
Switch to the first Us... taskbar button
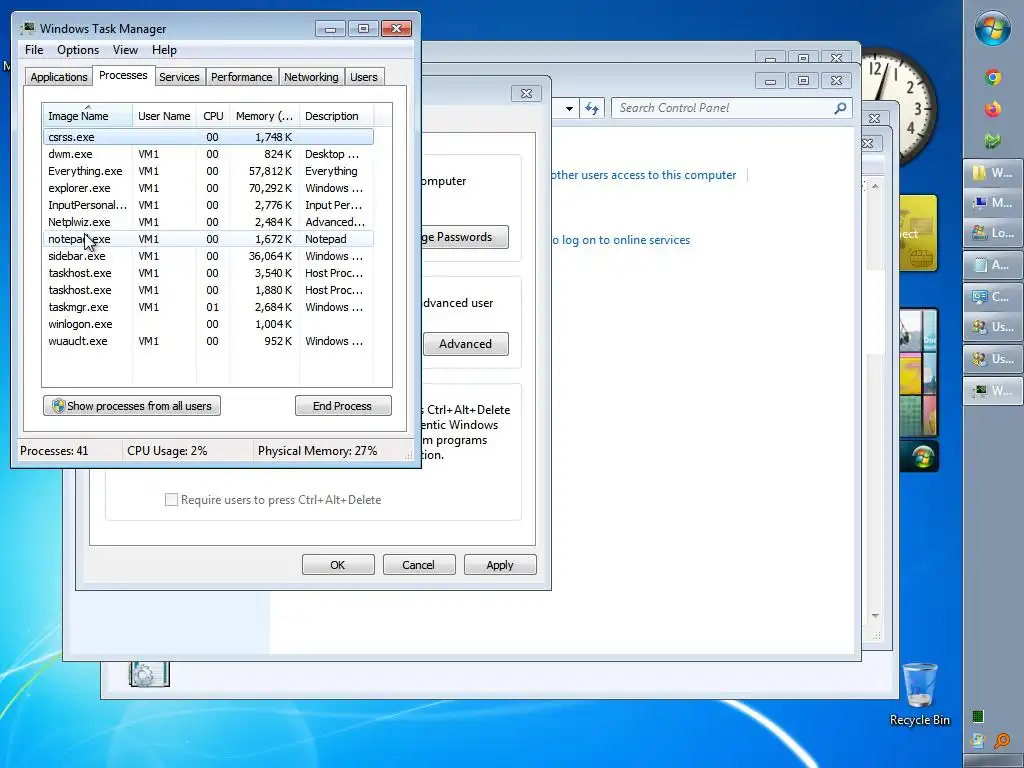coord(993,327)
